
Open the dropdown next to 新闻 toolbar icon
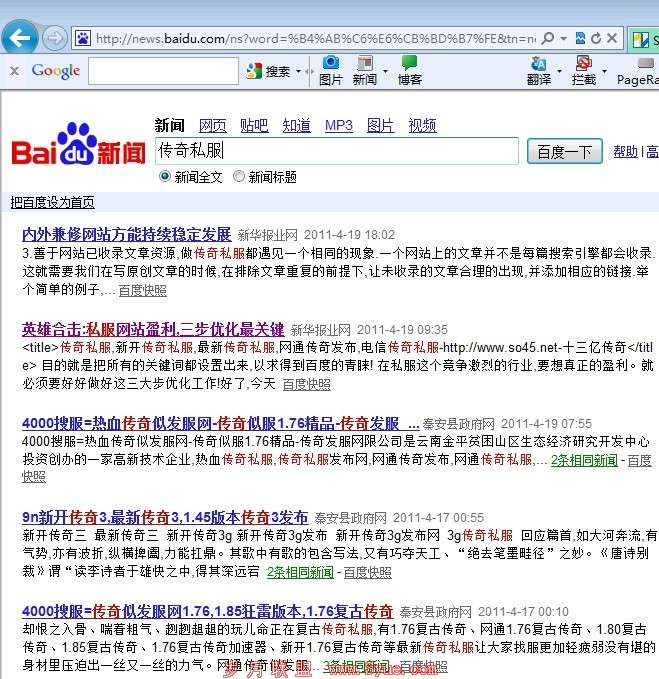[385, 71]
